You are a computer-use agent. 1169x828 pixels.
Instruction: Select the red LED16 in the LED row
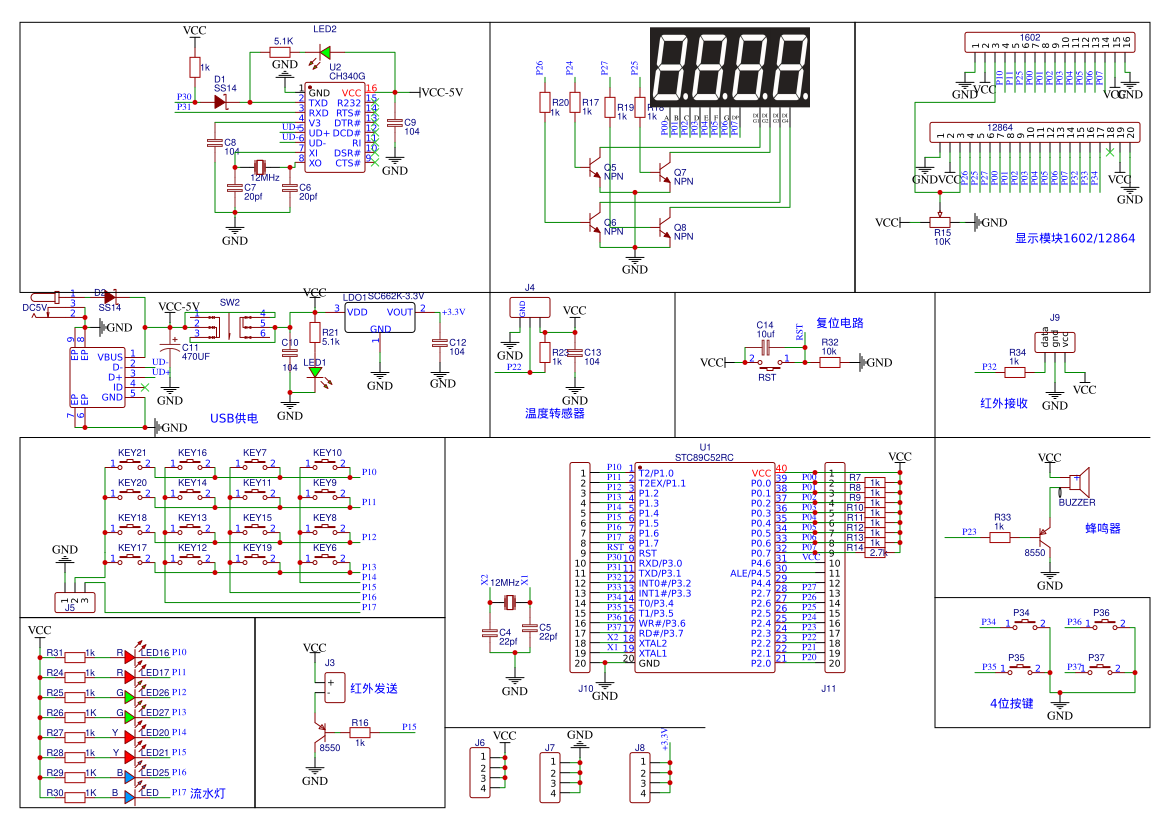click(x=129, y=654)
